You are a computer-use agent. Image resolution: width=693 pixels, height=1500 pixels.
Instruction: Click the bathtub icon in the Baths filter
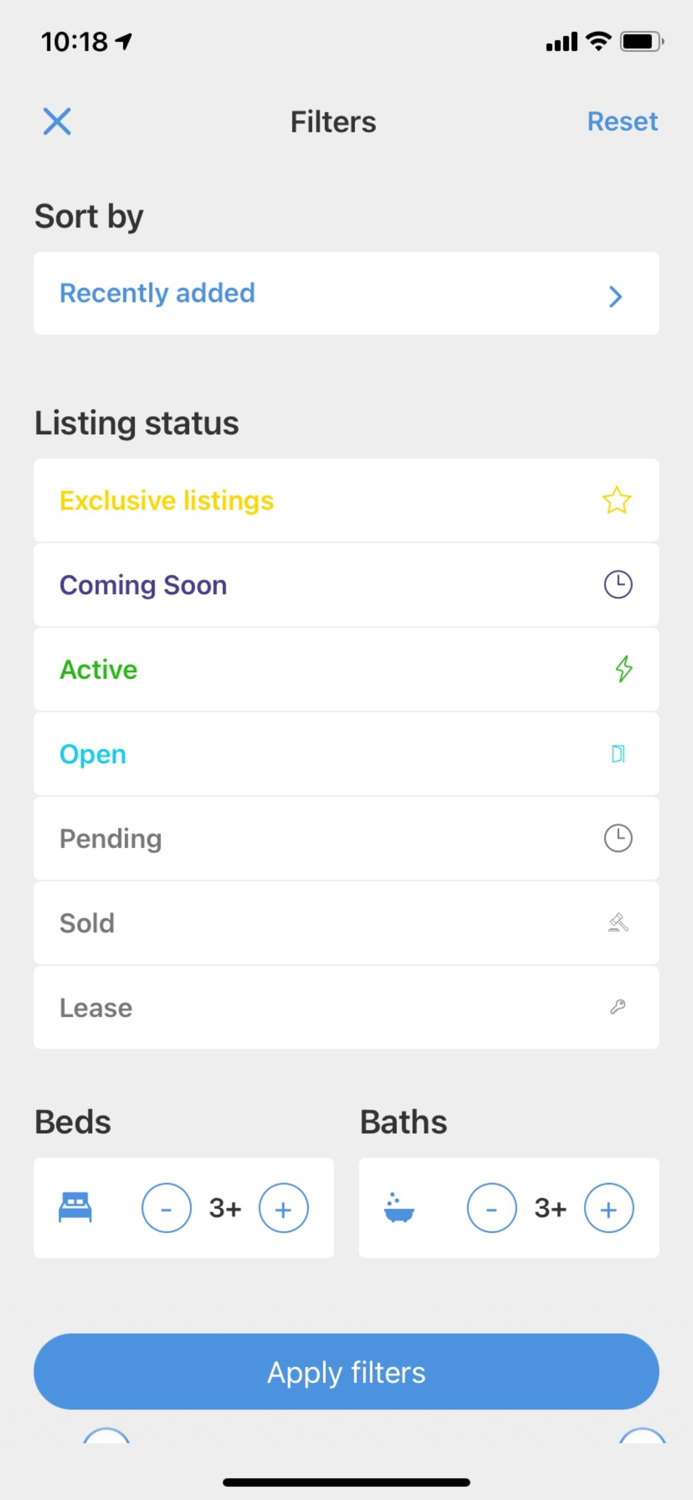[399, 1207]
